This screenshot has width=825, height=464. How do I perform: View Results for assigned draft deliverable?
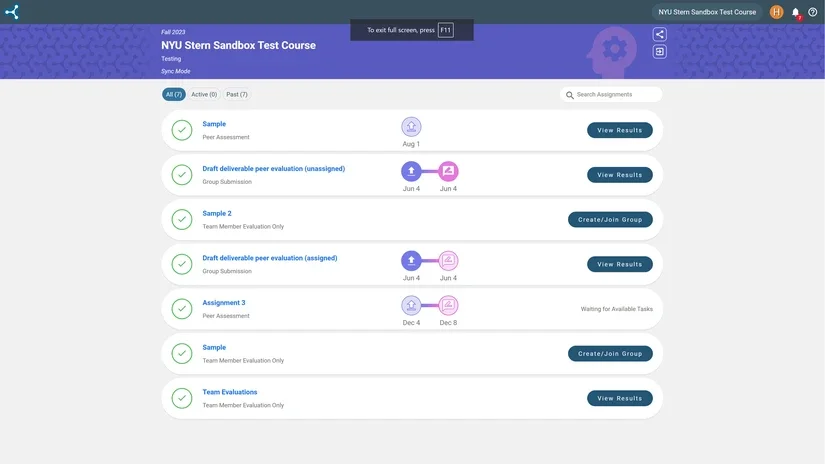(x=620, y=264)
